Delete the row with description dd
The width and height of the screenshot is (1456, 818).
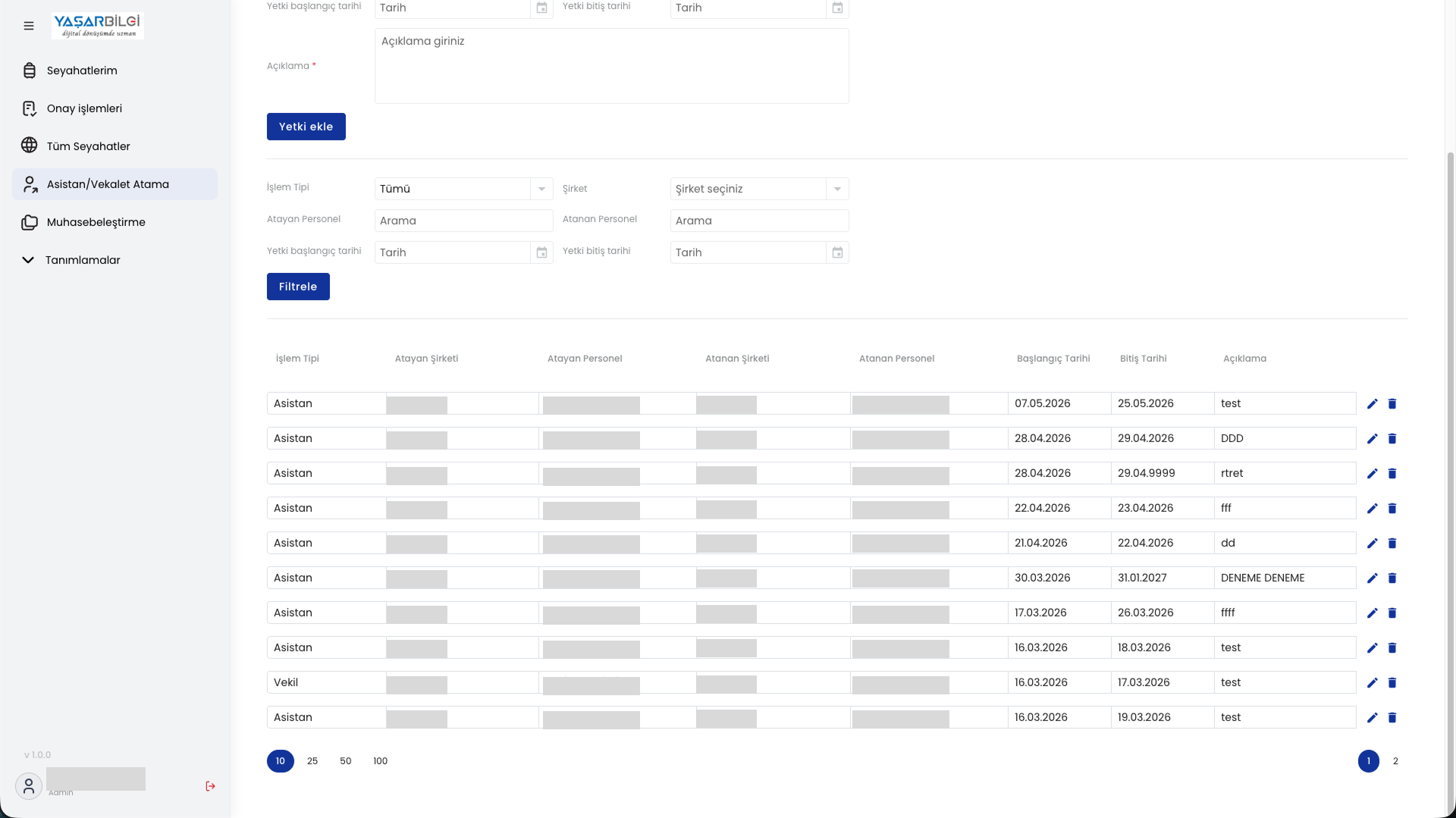coord(1392,544)
